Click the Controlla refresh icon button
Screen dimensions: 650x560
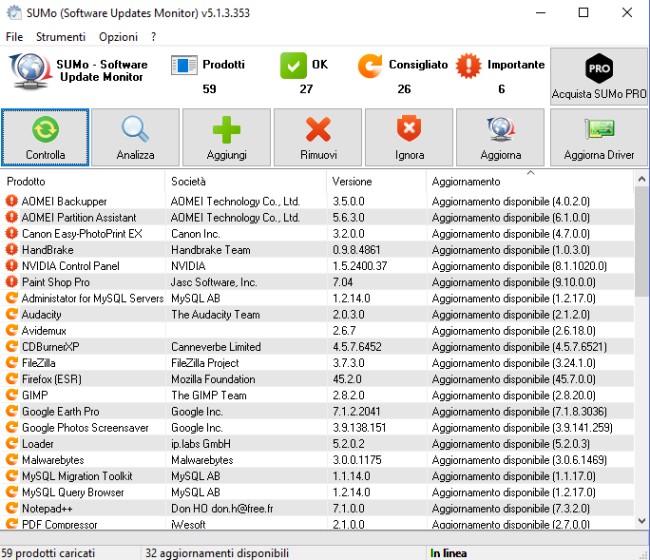tap(45, 137)
